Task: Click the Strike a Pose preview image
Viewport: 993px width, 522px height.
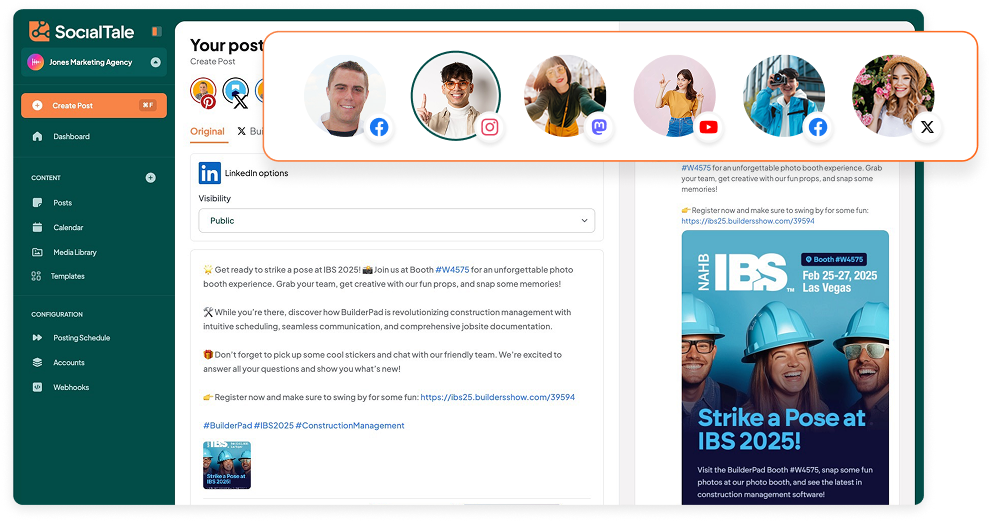Action: (785, 367)
